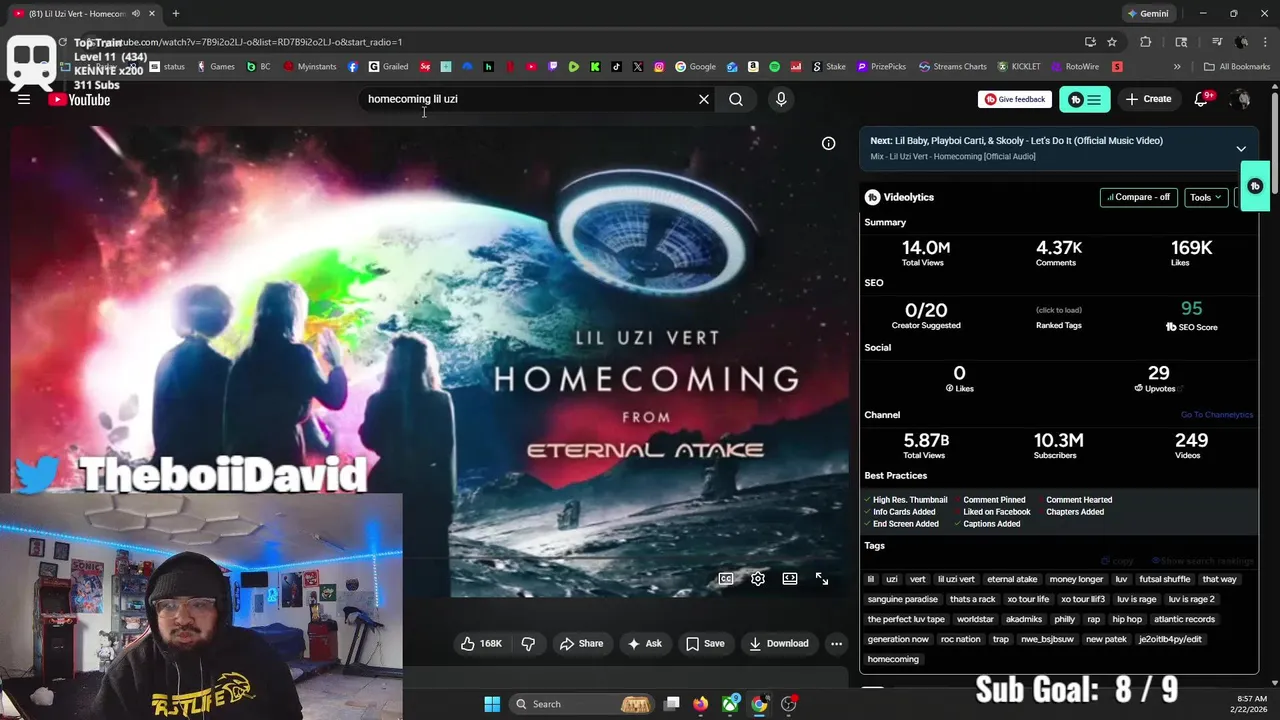Select the 'money longer' tag
Screen dimensions: 1280x720
pos(1076,579)
